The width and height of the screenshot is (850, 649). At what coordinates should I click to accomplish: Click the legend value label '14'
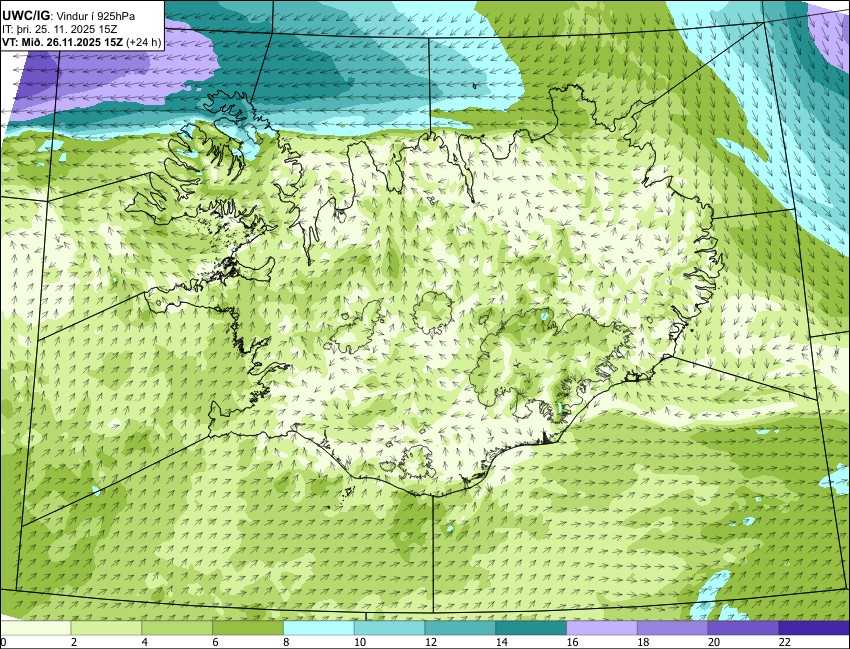pos(501,642)
